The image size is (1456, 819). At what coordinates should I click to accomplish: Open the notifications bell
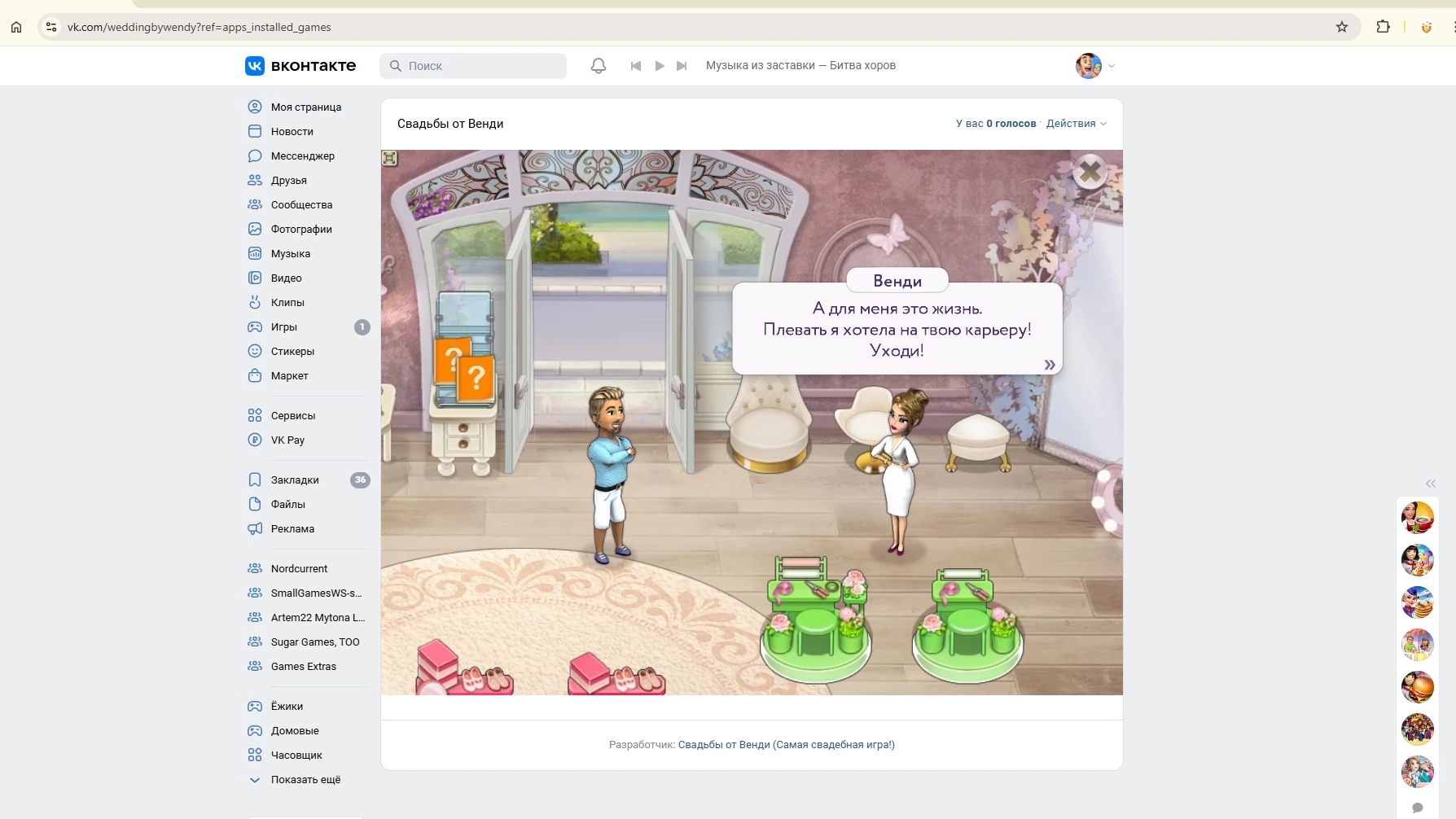tap(599, 66)
